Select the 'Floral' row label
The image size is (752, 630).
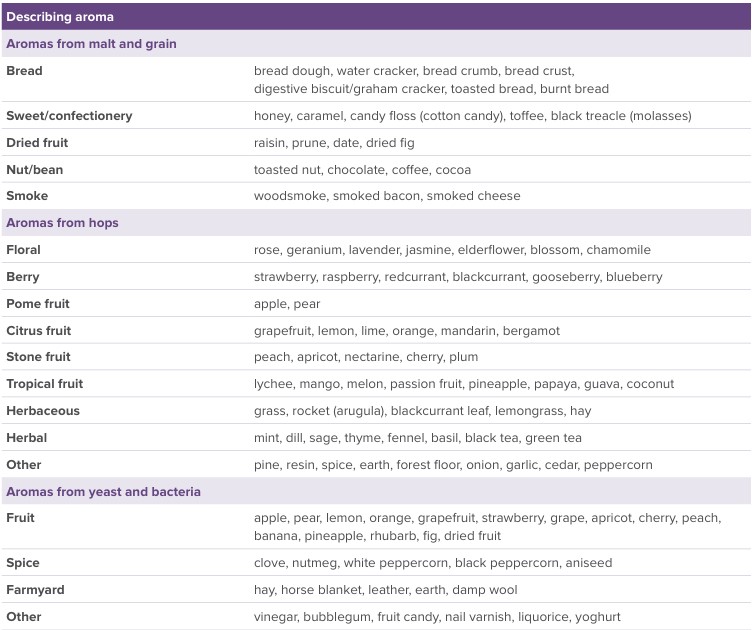[25, 250]
